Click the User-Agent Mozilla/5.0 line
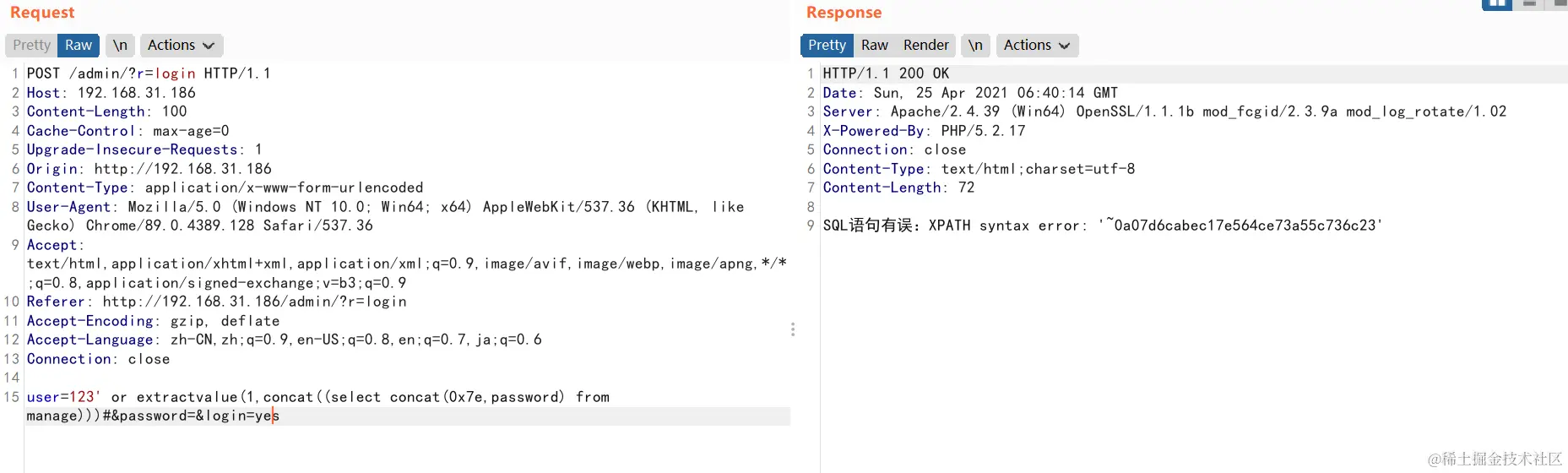Viewport: 1568px width, 473px height. 385,207
